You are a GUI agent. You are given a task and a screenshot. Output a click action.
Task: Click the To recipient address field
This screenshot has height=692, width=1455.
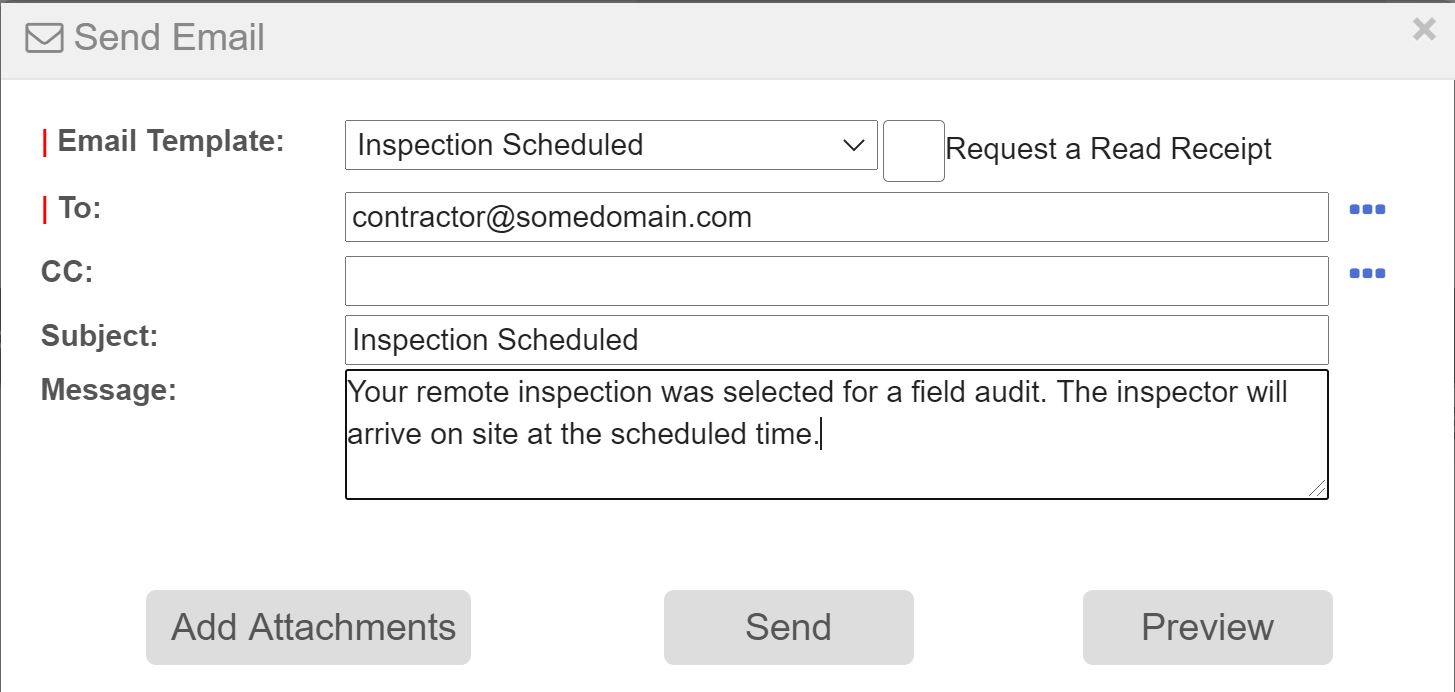836,217
